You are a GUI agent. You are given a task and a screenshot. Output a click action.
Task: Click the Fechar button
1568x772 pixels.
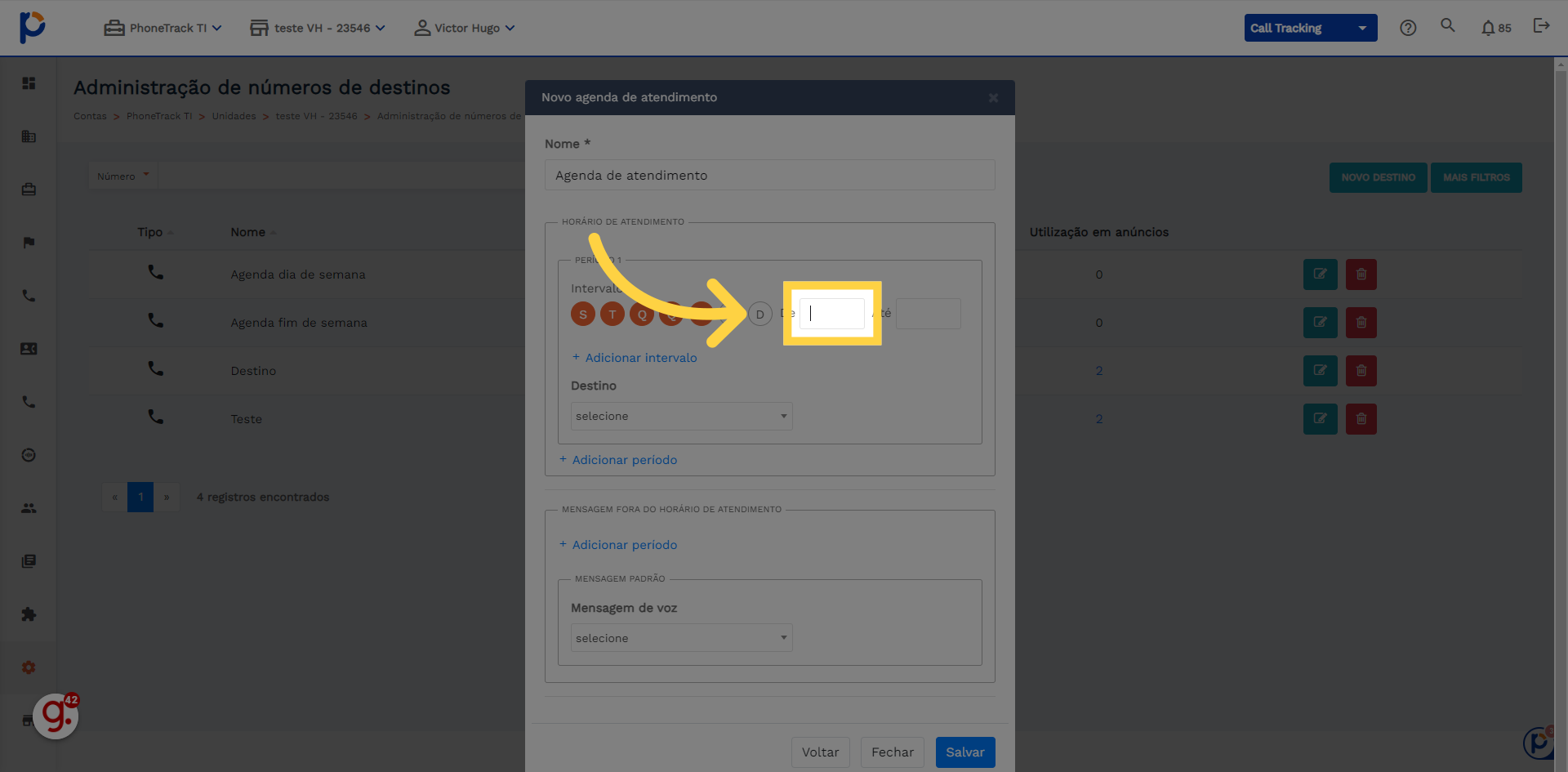click(x=893, y=752)
